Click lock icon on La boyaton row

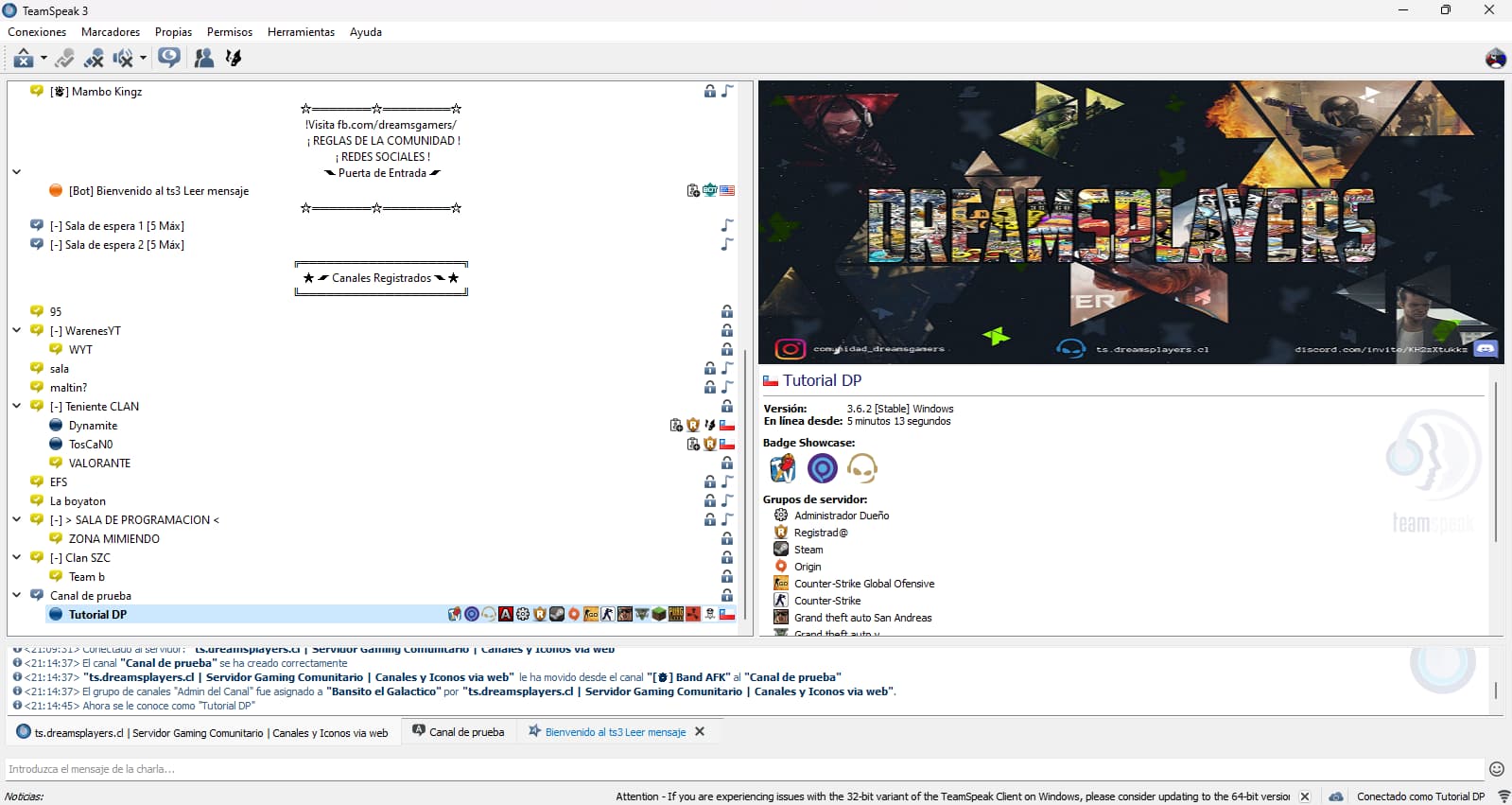click(x=709, y=500)
